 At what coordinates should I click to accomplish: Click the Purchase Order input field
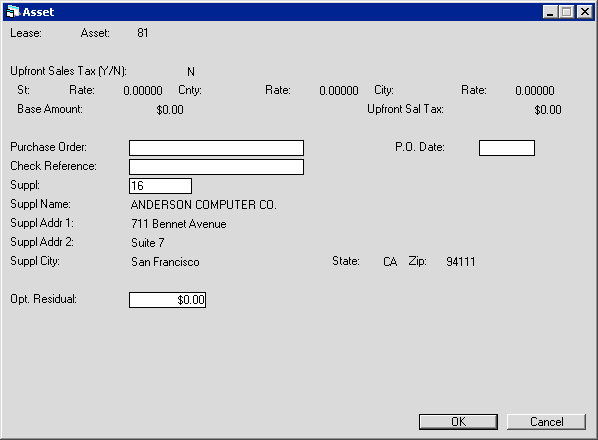click(x=216, y=148)
